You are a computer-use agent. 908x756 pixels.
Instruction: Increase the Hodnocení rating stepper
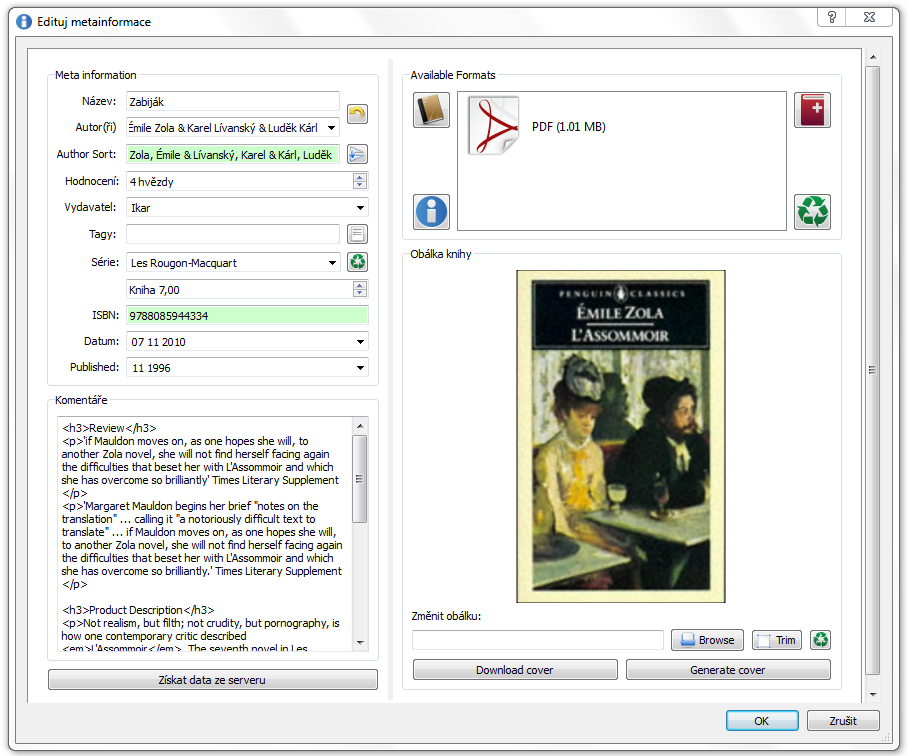(x=360, y=177)
